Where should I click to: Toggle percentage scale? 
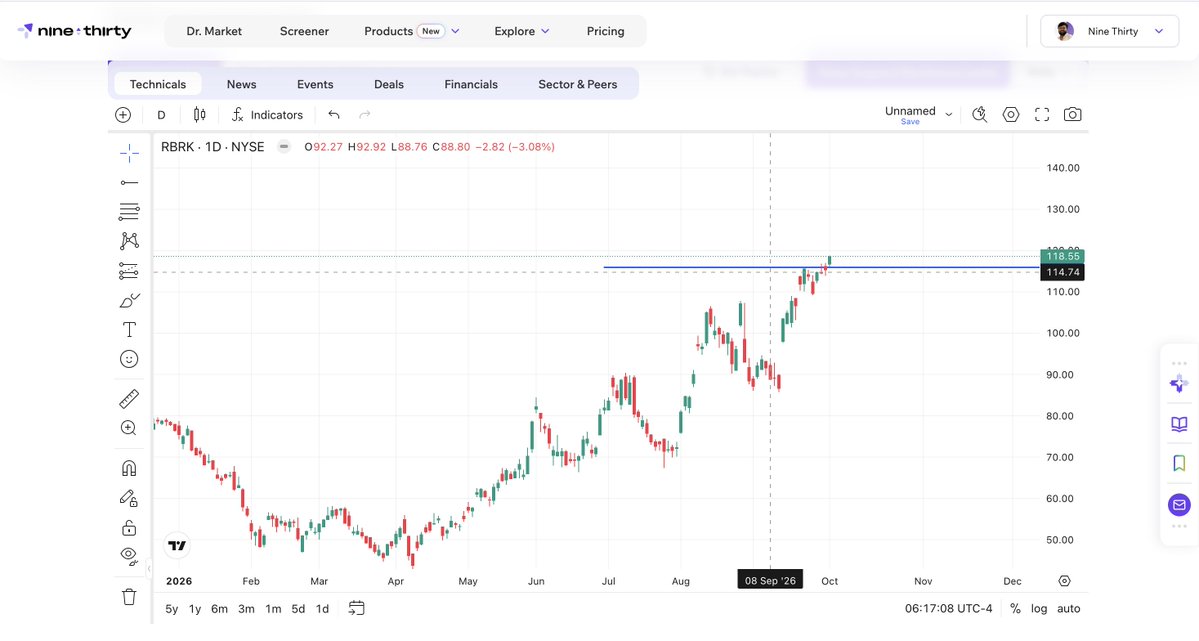coord(1015,609)
